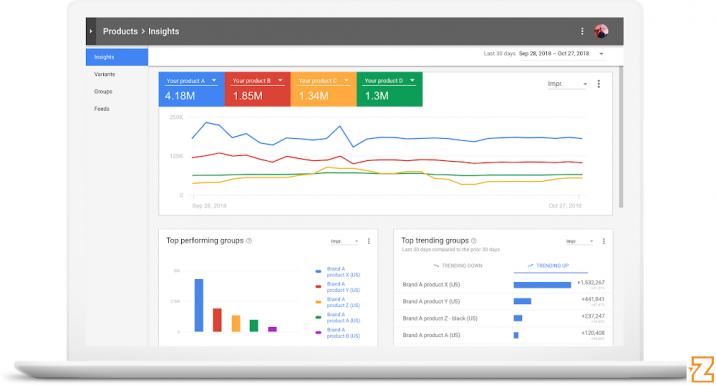Click the help icon beside Top trending groups

coord(474,241)
